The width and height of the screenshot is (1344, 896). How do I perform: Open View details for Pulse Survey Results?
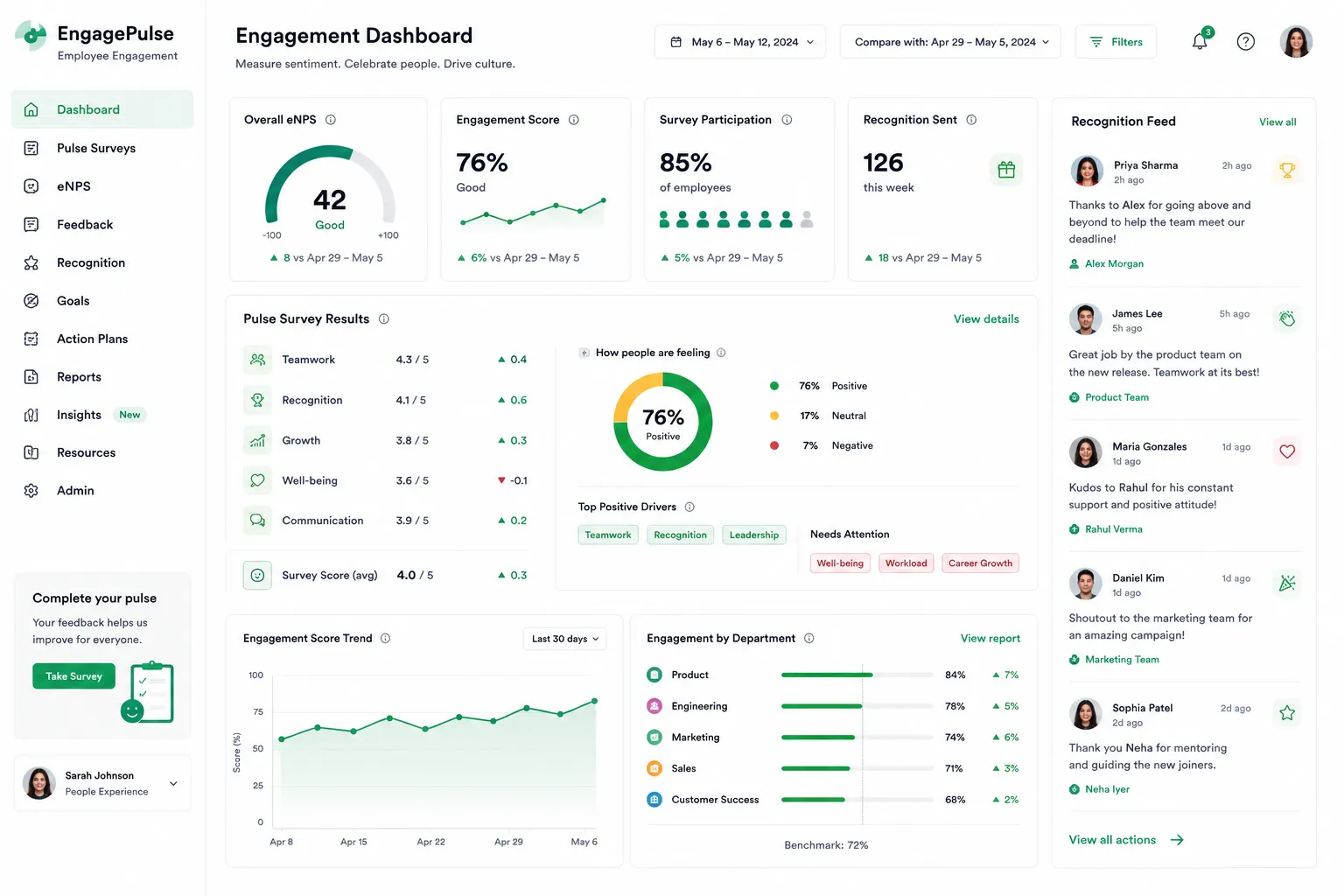pyautogui.click(x=986, y=319)
